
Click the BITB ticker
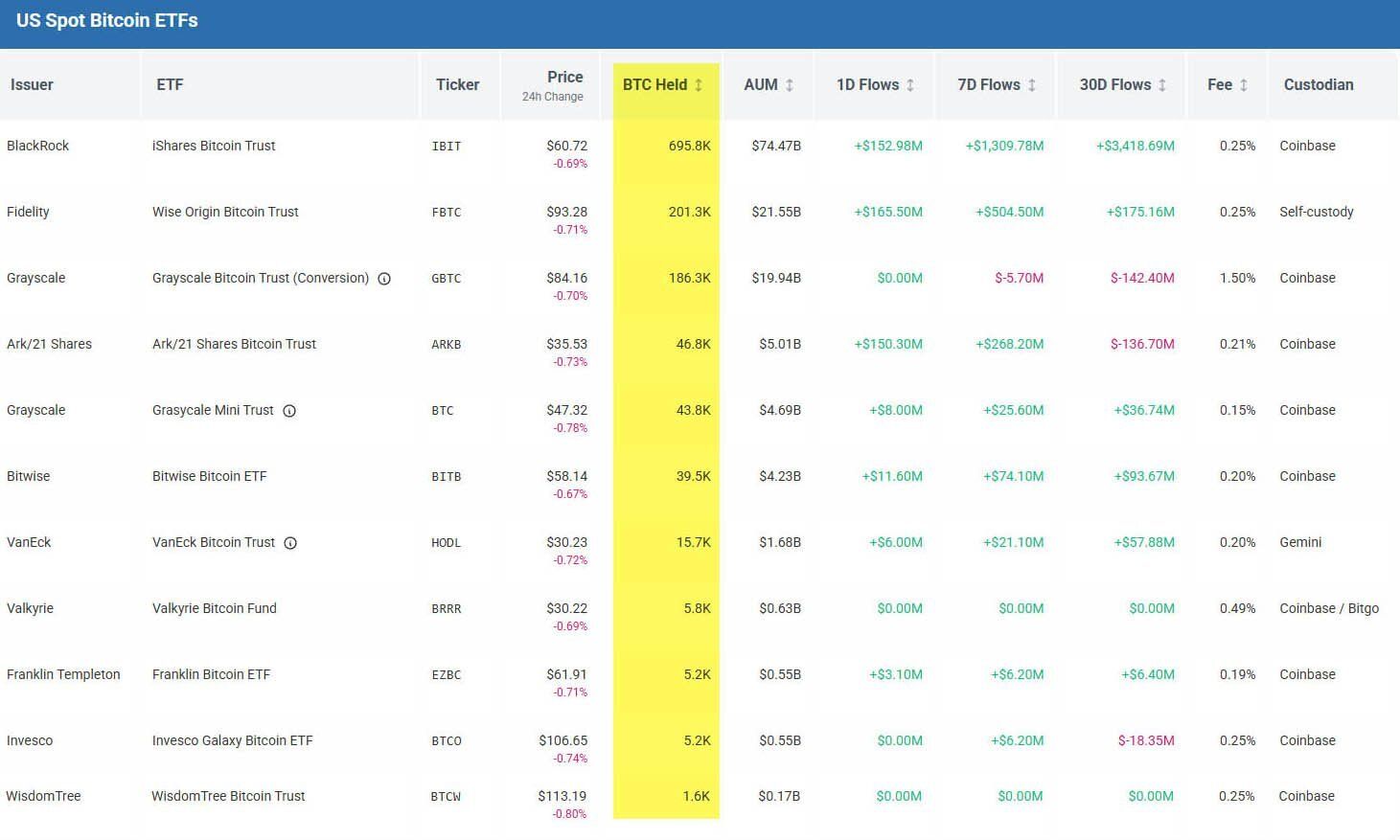click(447, 477)
